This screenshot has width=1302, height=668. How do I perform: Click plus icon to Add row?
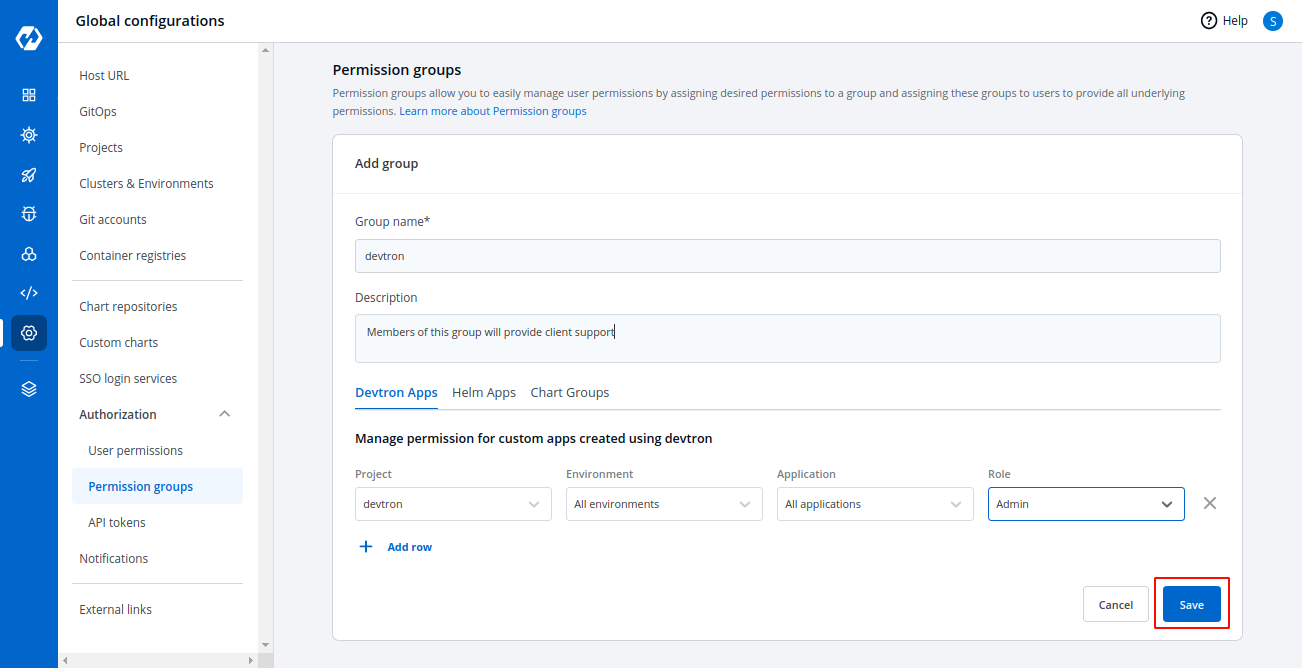click(366, 547)
